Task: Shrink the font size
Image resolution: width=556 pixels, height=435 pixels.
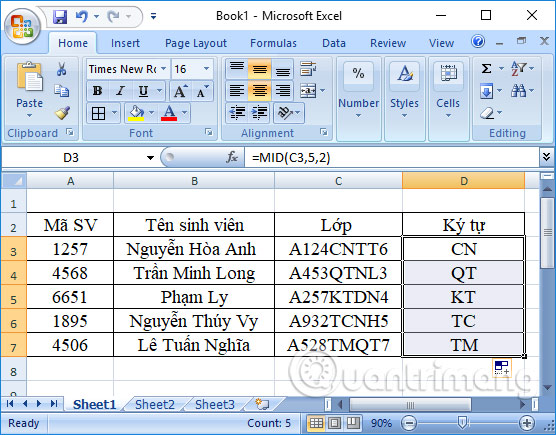Action: [x=202, y=91]
